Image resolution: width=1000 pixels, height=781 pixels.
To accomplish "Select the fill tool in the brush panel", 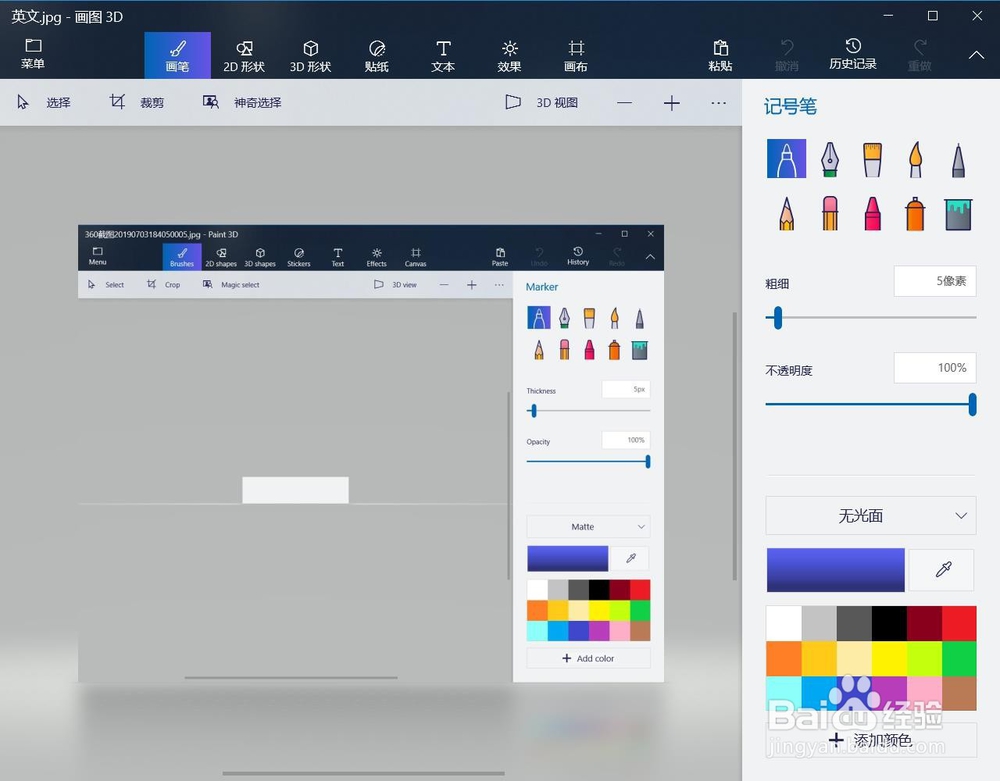I will [957, 213].
